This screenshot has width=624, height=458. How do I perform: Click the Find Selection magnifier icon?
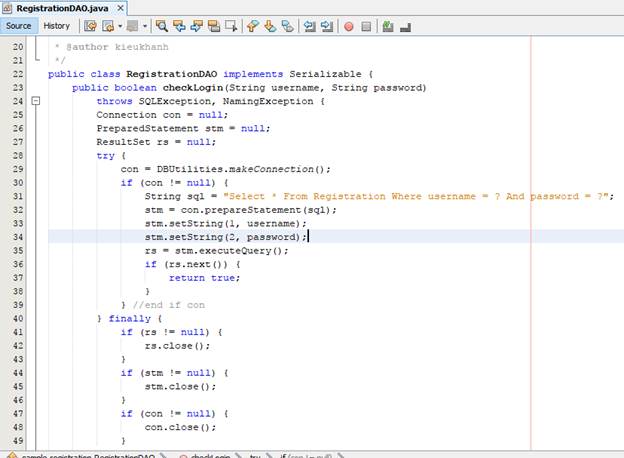pyautogui.click(x=162, y=26)
